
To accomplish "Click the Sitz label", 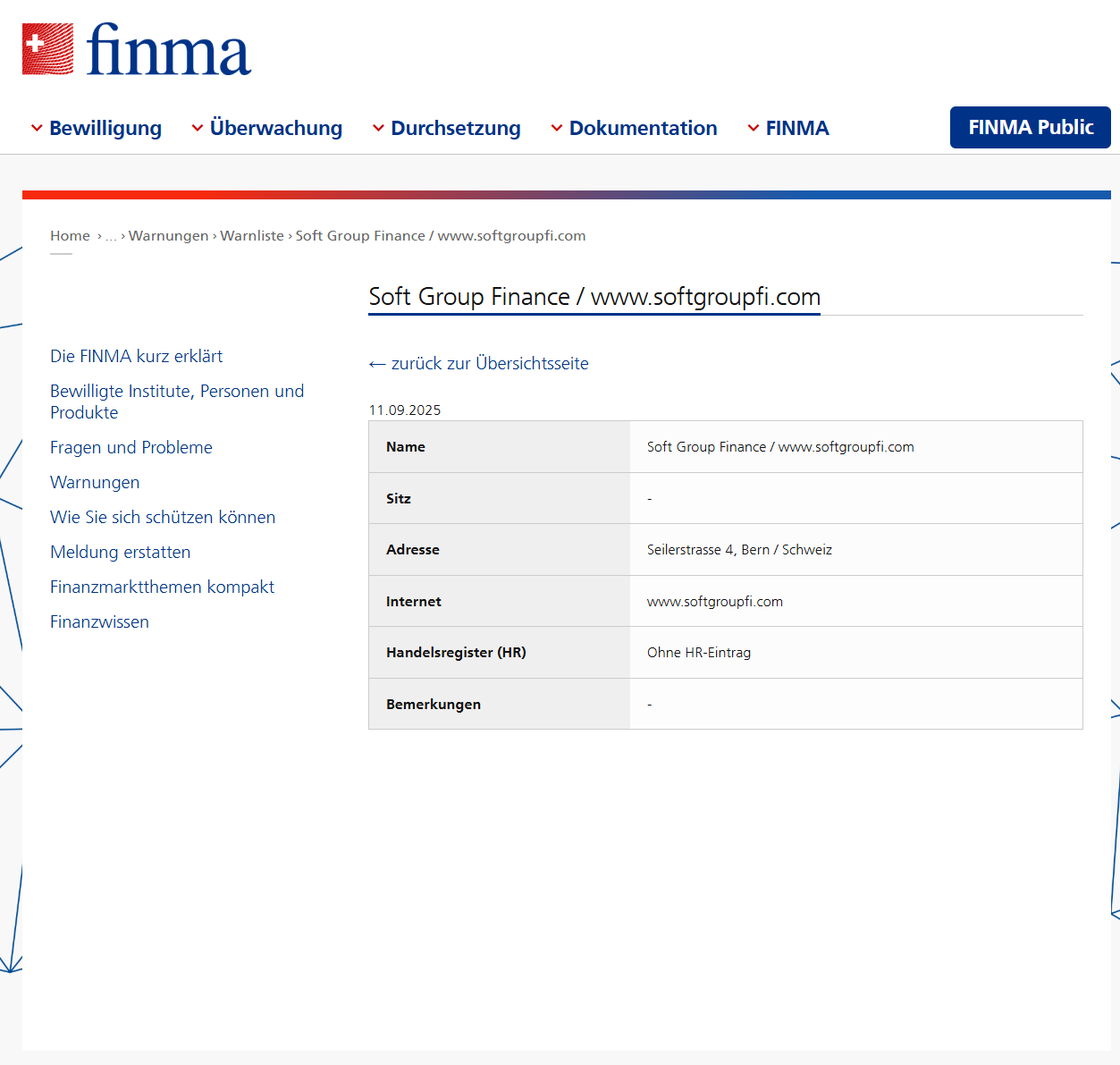I will [399, 499].
